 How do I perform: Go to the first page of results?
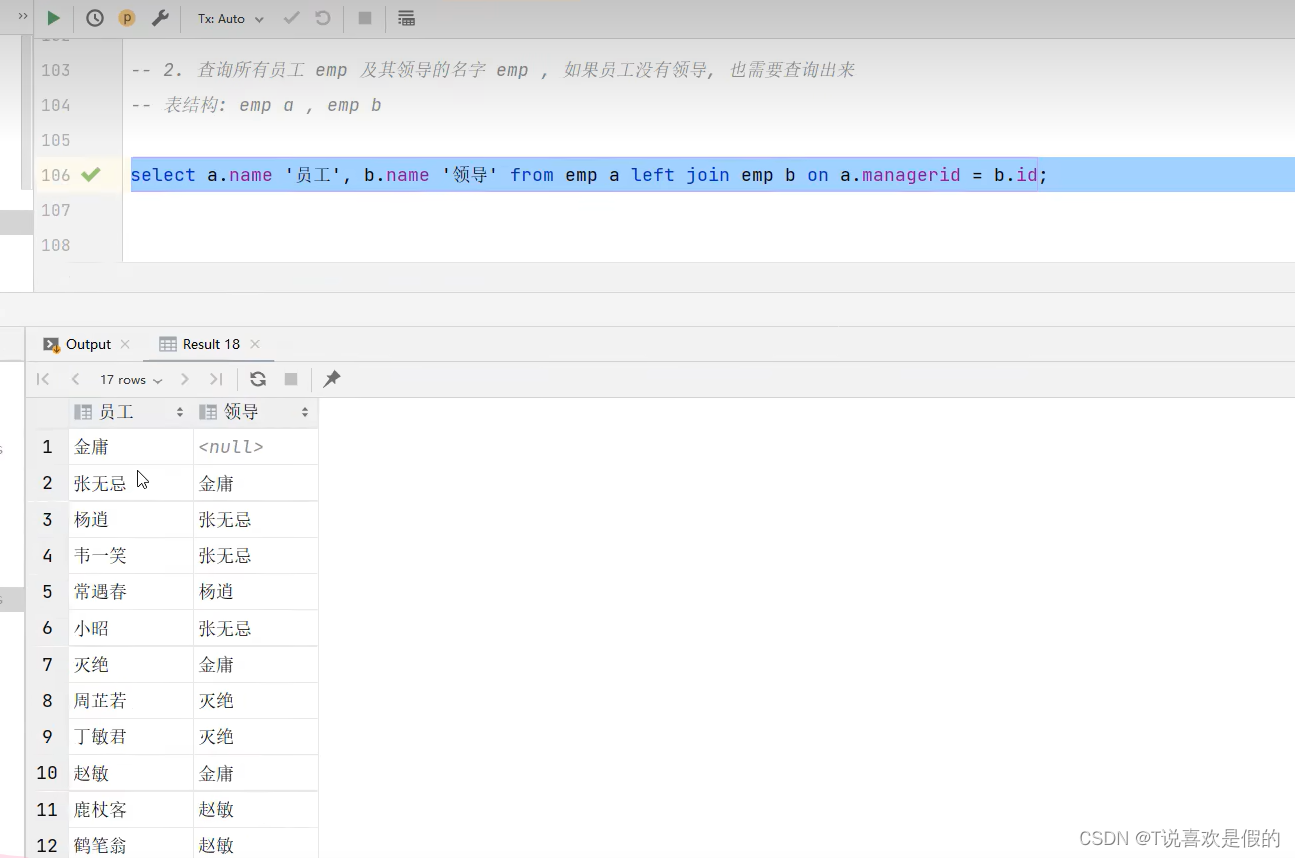pyautogui.click(x=43, y=379)
